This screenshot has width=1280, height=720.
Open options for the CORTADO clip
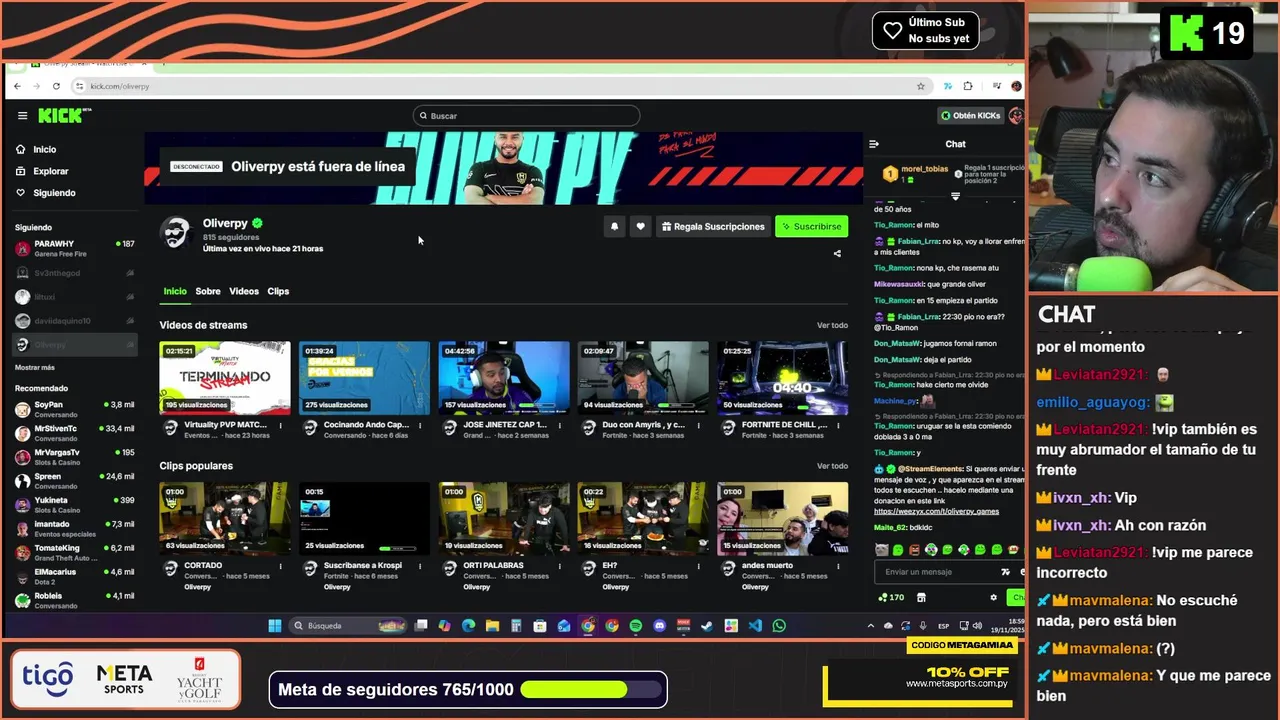280,566
